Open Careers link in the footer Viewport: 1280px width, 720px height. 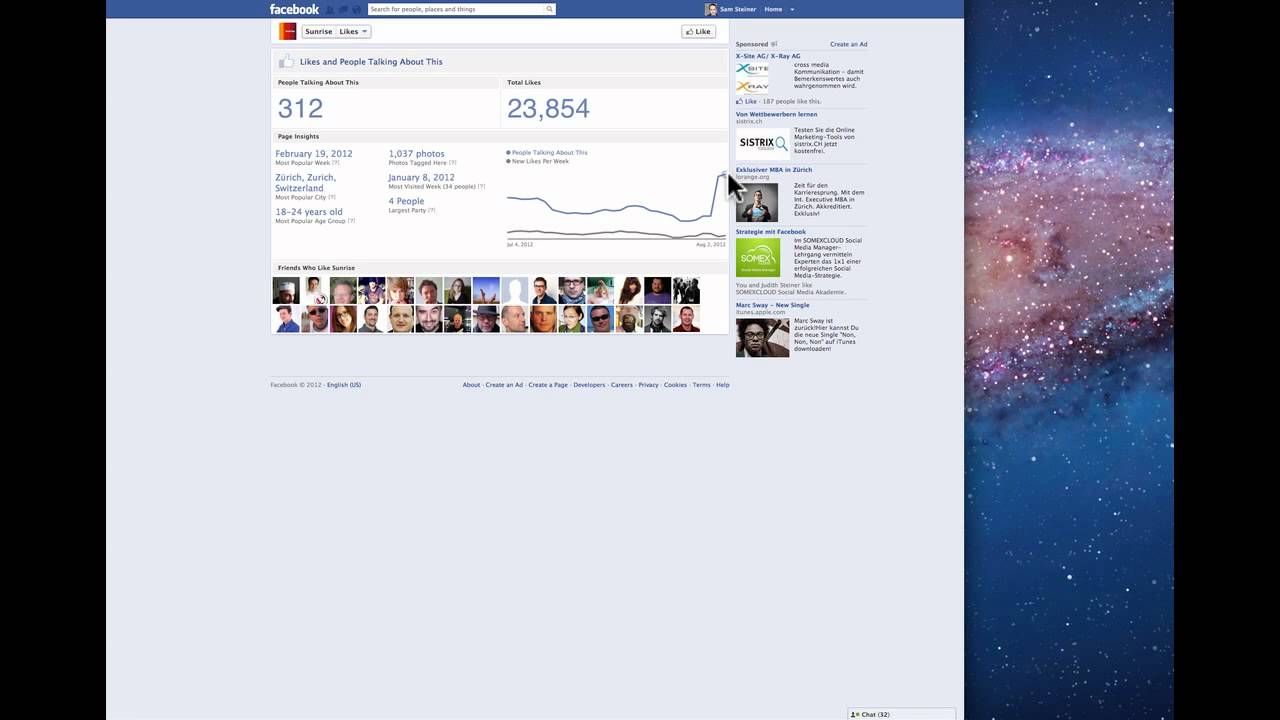[622, 385]
